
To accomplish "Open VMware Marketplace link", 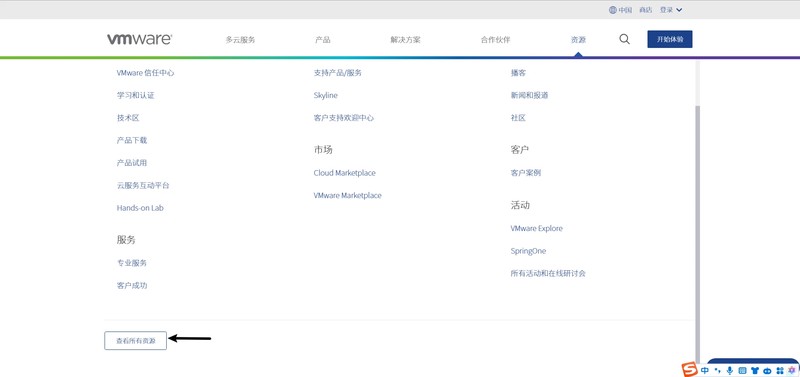I will point(347,195).
